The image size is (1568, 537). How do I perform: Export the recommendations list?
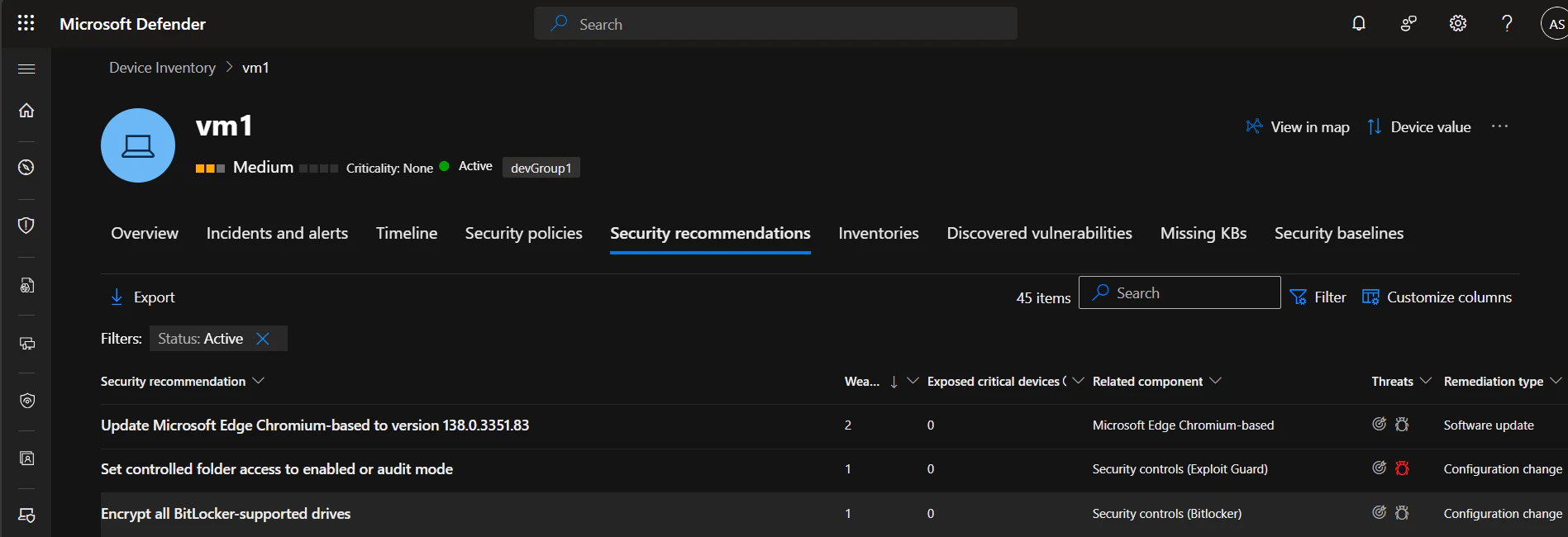[x=143, y=297]
